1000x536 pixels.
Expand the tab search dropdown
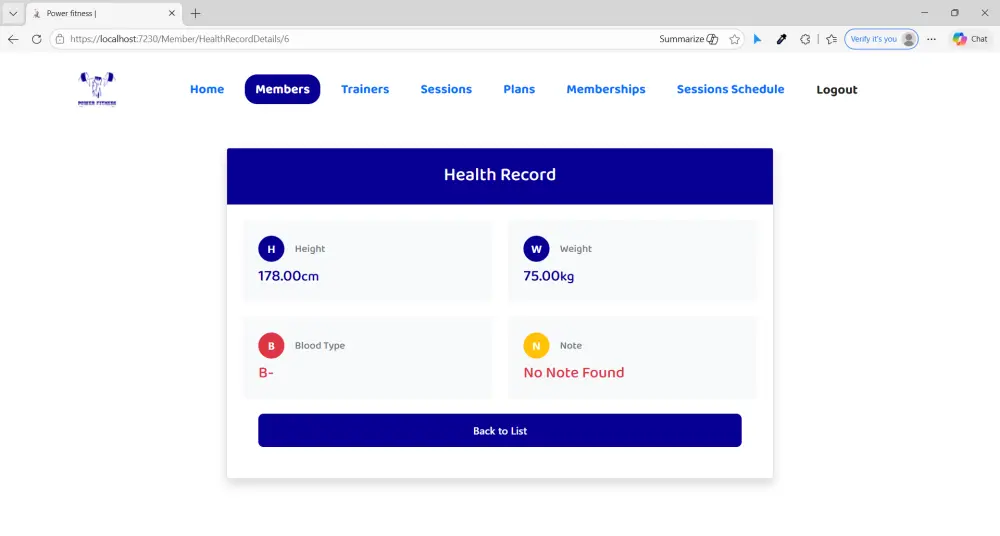click(x=13, y=13)
